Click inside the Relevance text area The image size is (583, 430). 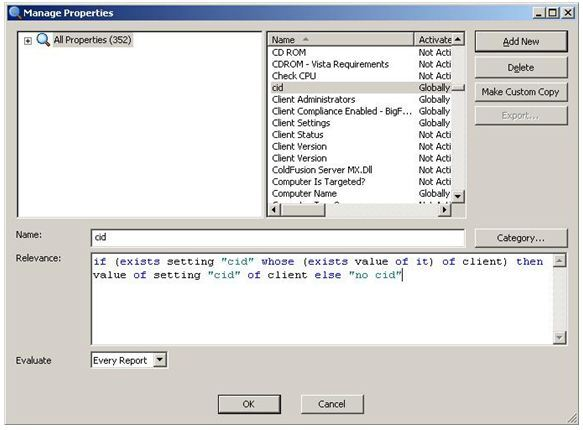[322, 299]
